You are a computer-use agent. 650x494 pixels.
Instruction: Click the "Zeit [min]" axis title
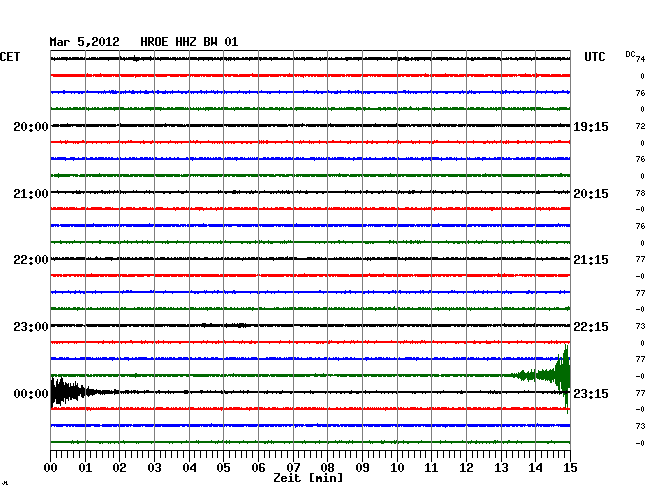point(308,478)
